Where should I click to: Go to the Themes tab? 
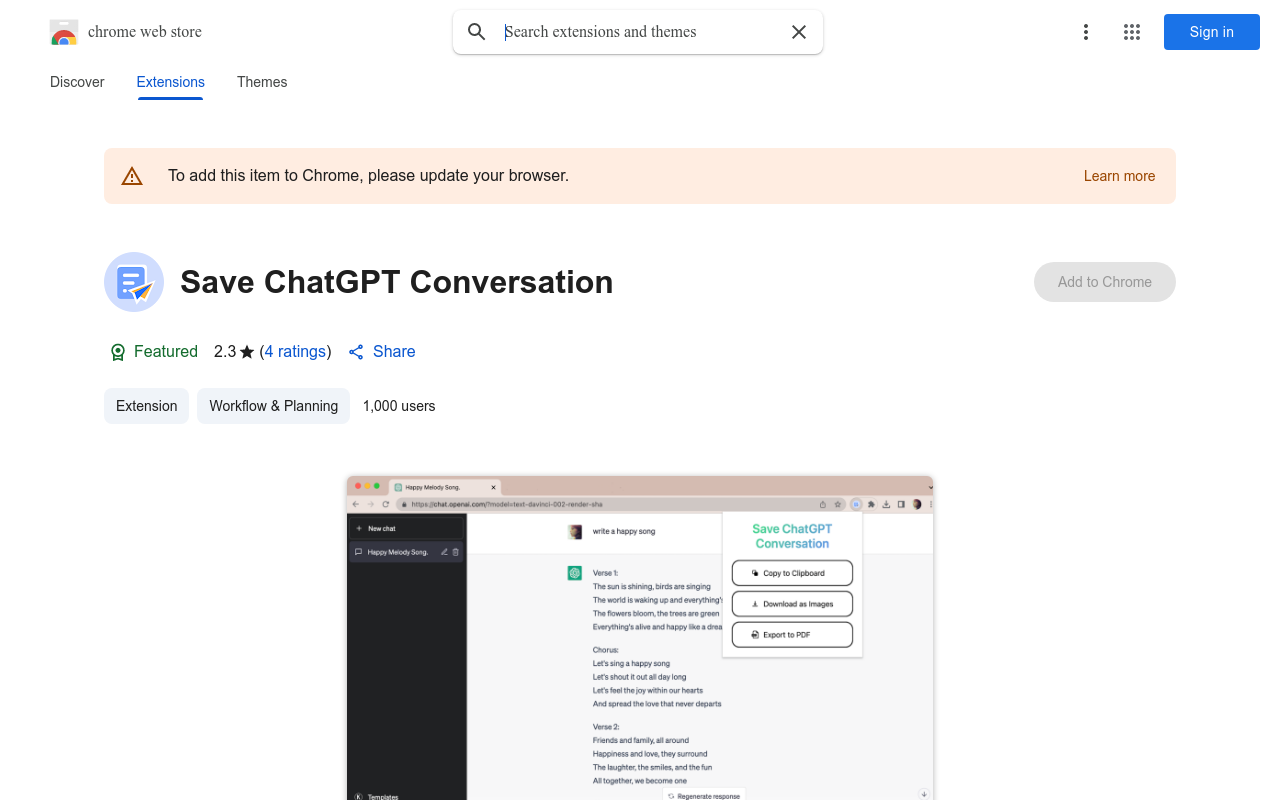coord(262,82)
